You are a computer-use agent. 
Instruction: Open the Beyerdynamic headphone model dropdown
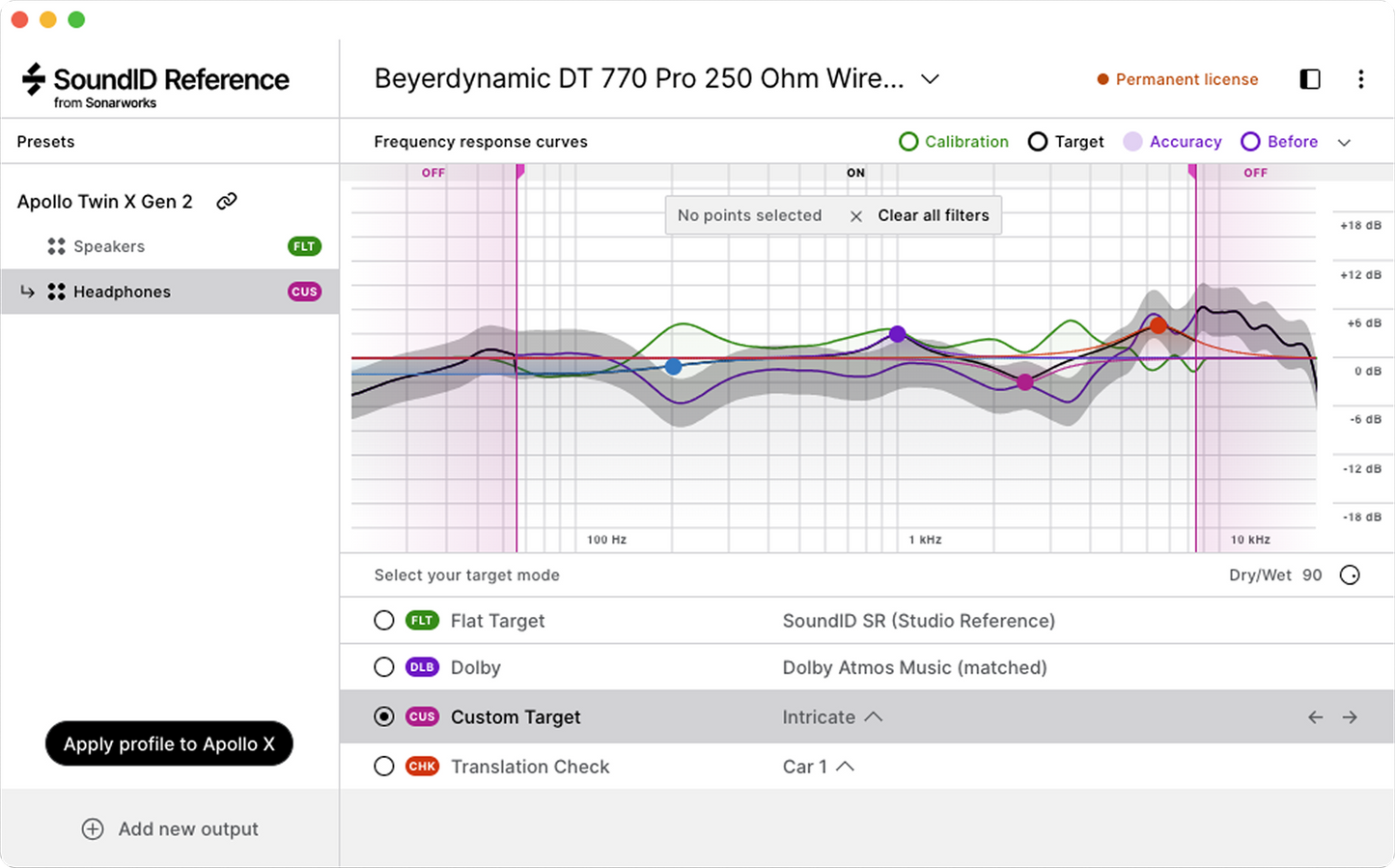(930, 78)
